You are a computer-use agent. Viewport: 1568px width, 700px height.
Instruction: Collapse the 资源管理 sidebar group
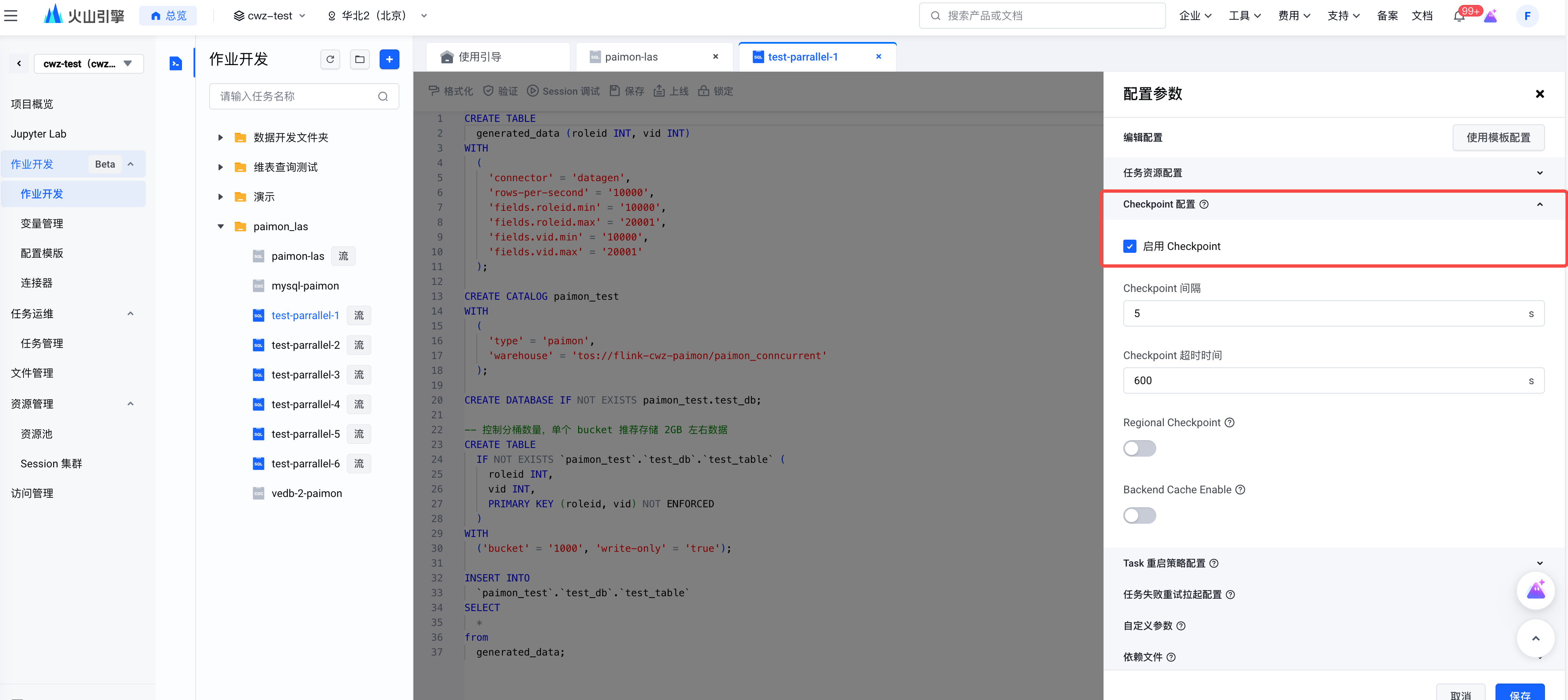point(130,404)
